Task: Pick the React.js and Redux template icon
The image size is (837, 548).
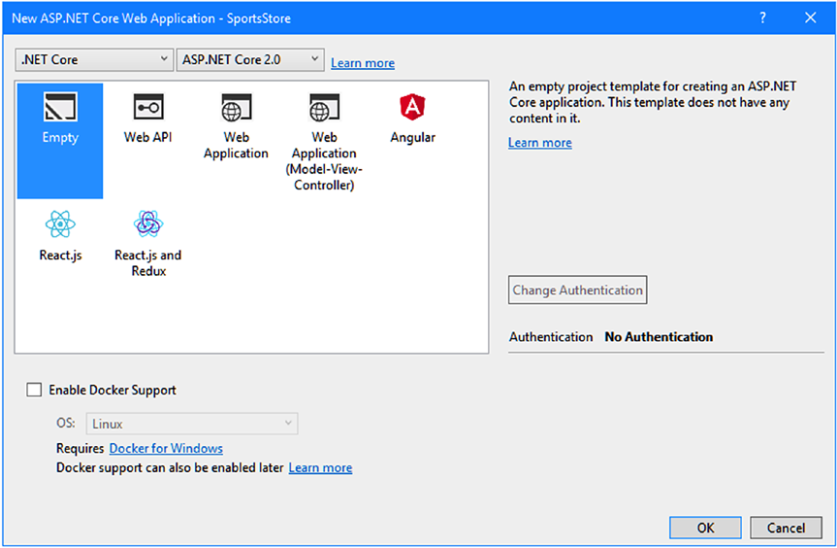Action: (x=148, y=225)
